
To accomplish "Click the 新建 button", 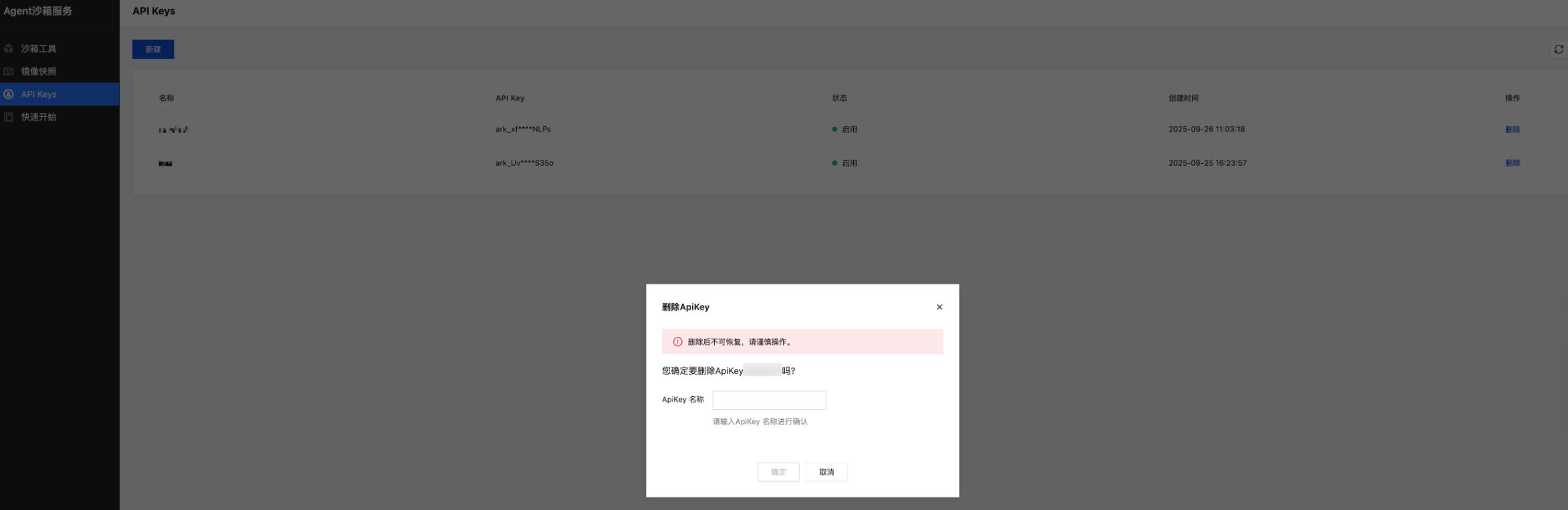I will pyautogui.click(x=153, y=49).
